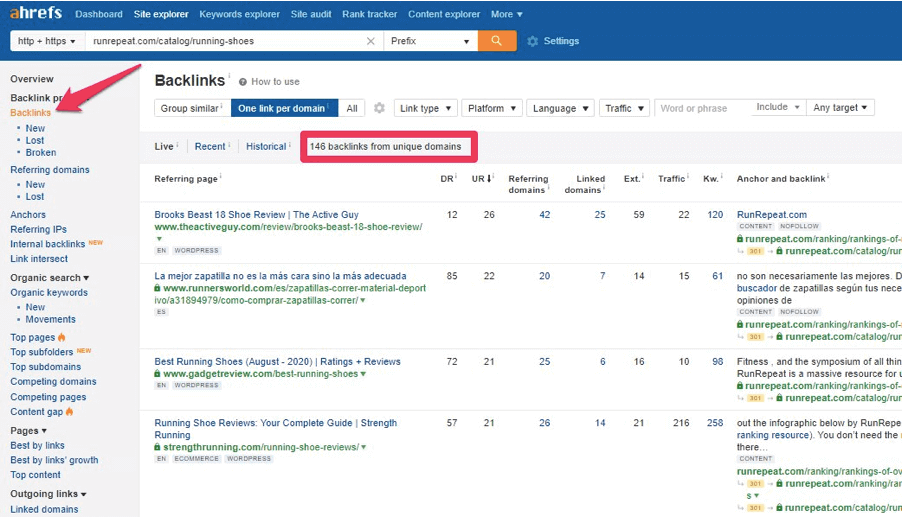This screenshot has width=904, height=519.
Task: Open the Any target dropdown
Action: tap(840, 107)
